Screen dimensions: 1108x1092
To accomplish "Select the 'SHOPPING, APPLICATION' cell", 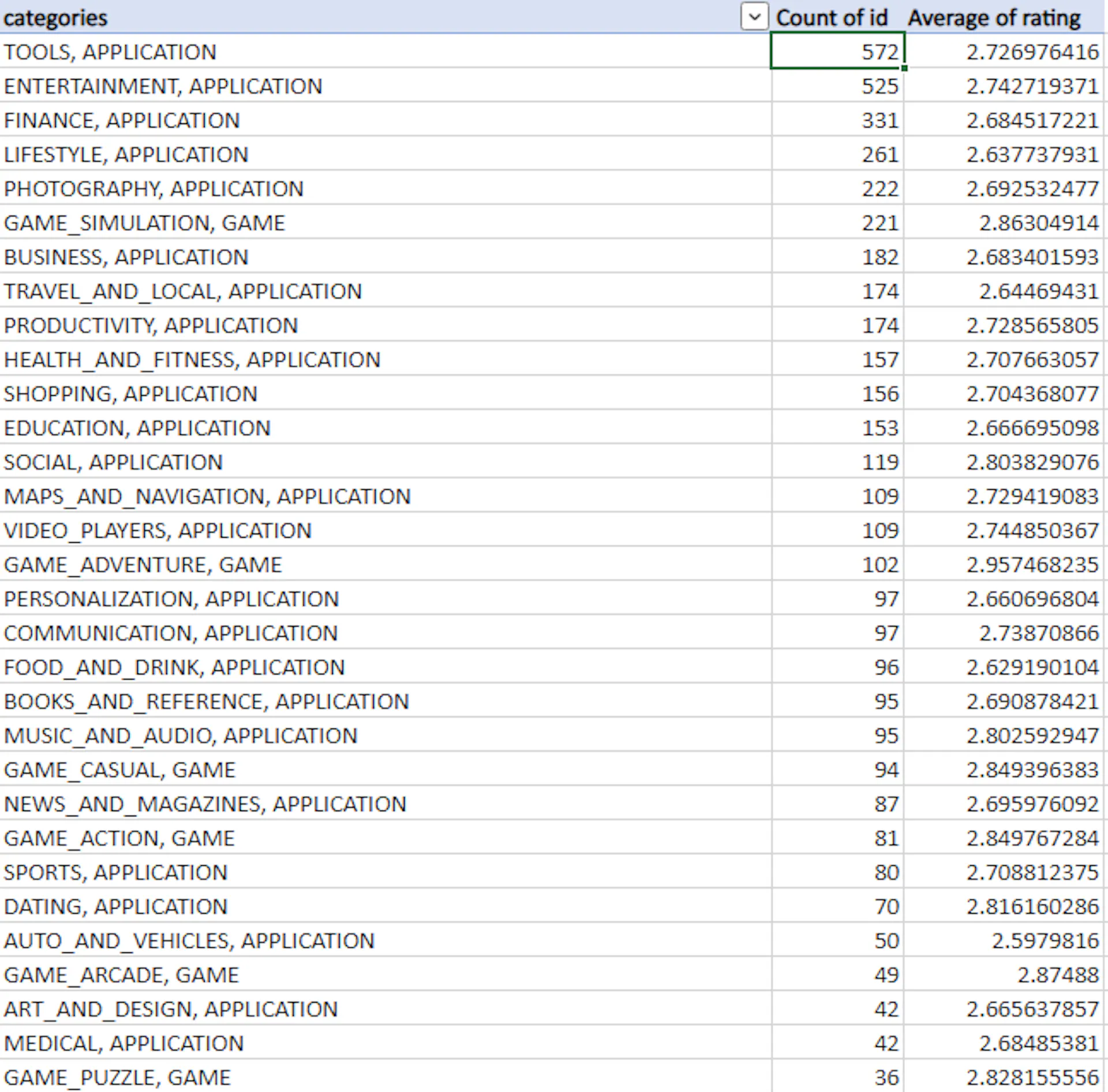I will tap(385, 393).
